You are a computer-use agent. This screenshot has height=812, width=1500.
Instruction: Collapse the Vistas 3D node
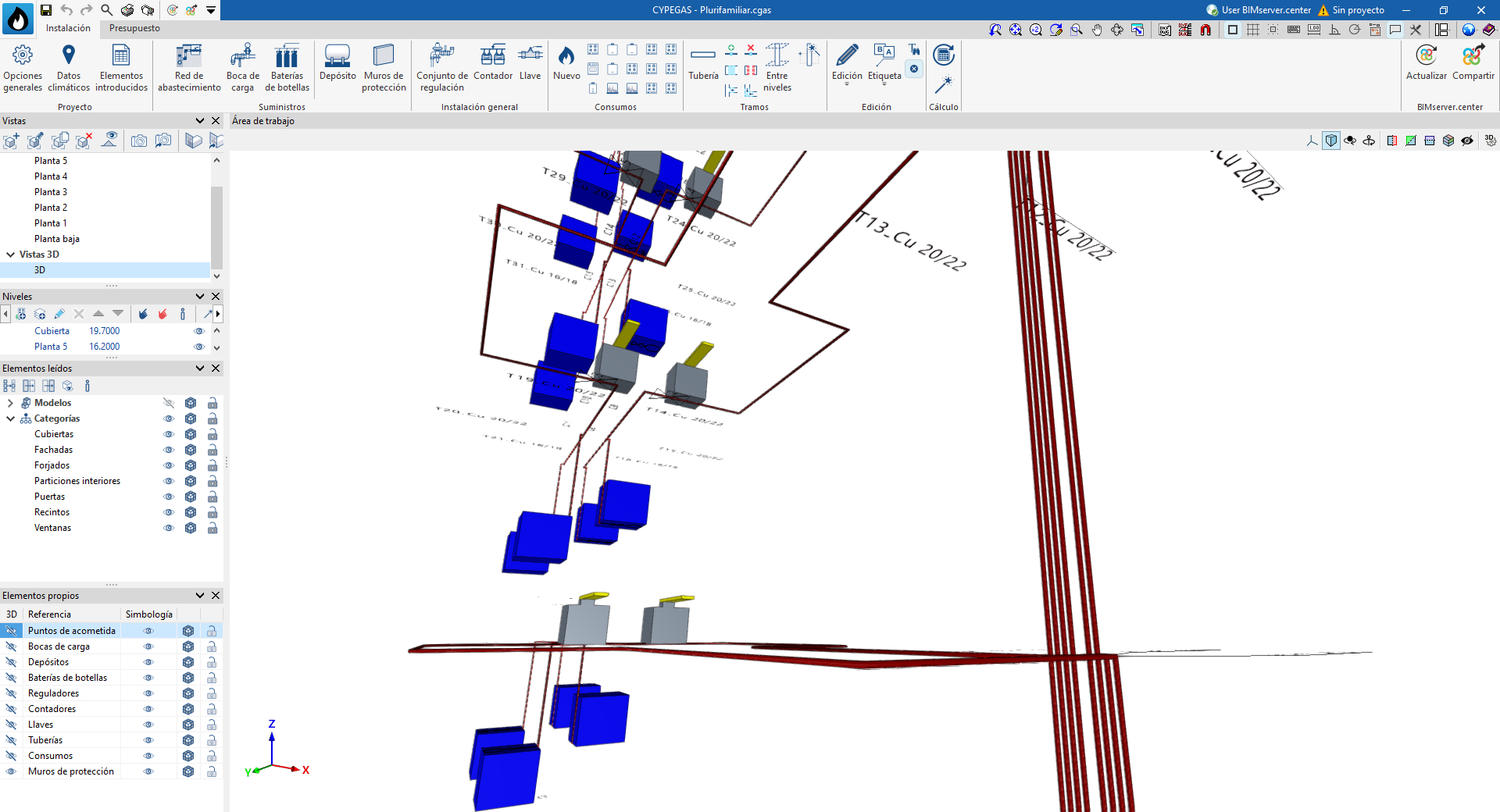(x=10, y=255)
